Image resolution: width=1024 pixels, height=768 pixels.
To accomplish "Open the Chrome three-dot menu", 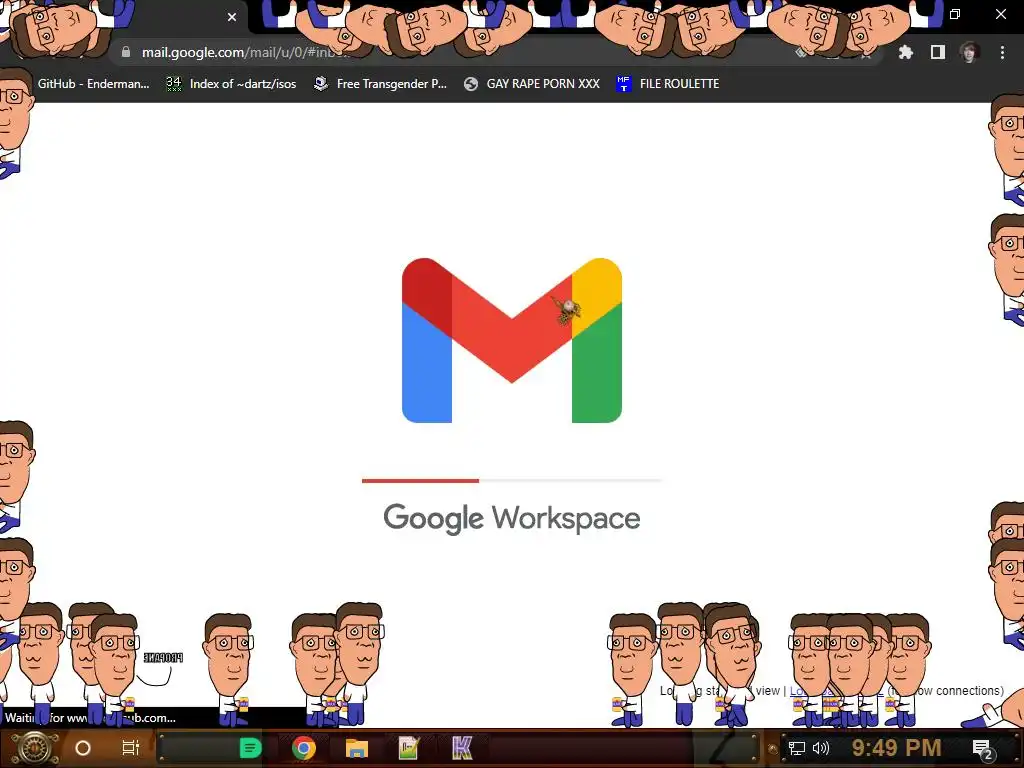I will tap(1002, 52).
